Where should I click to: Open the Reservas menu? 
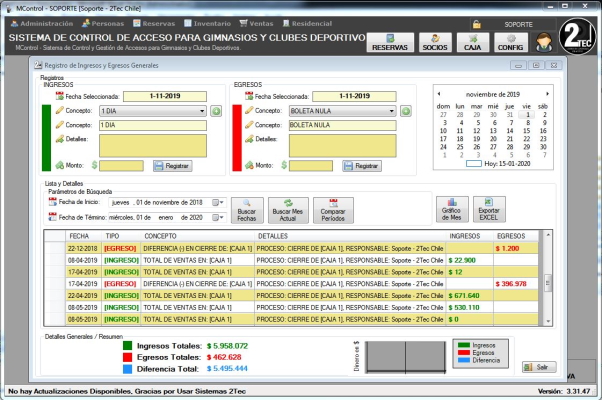point(154,23)
